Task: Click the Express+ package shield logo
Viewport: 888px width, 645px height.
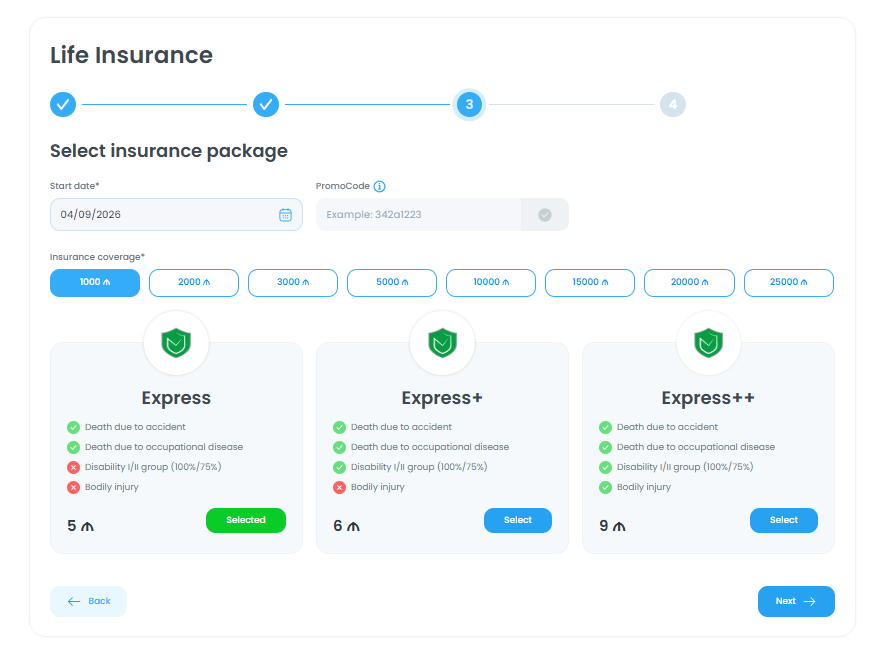Action: pos(442,343)
